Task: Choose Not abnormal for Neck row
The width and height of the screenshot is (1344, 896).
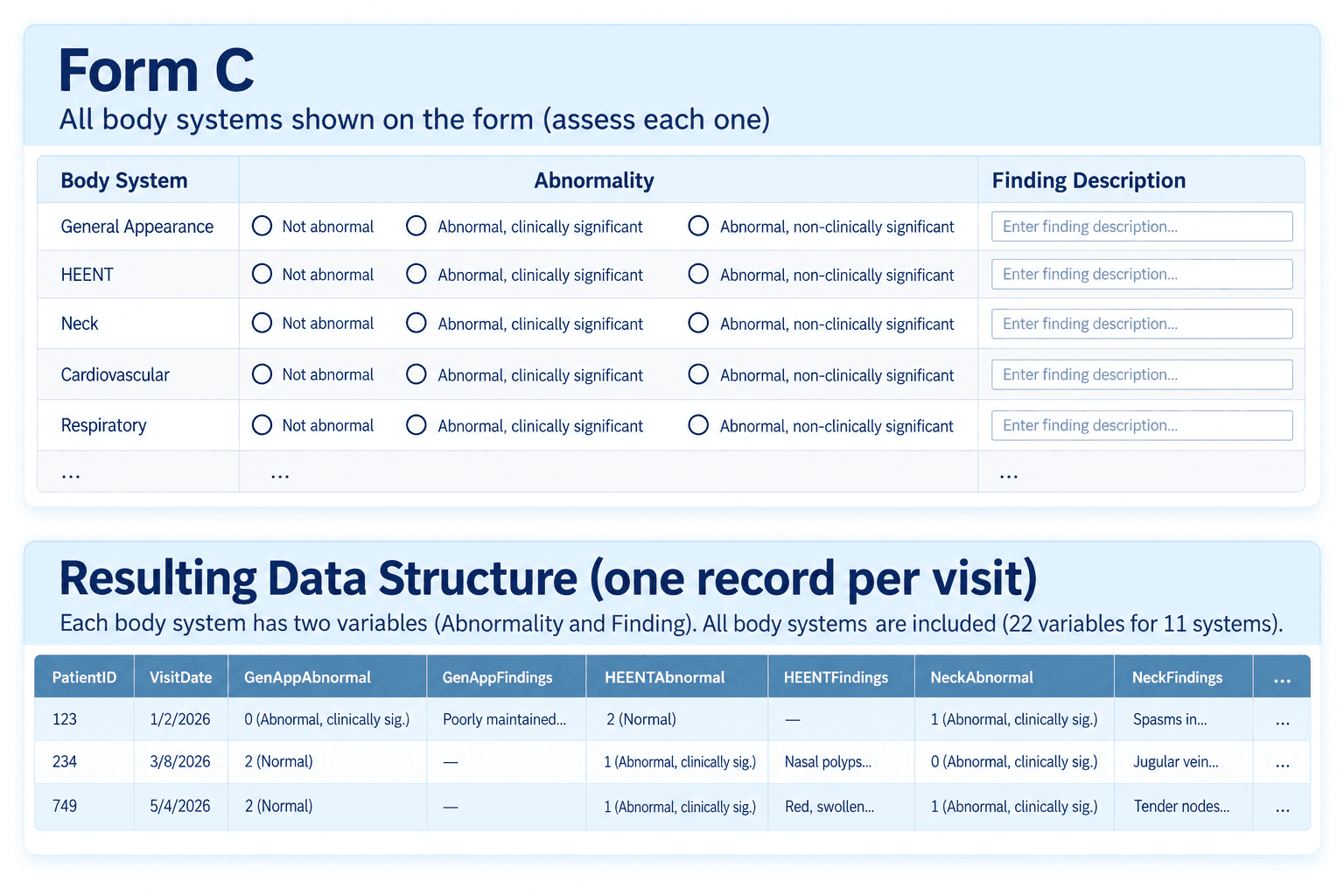Action: (262, 323)
